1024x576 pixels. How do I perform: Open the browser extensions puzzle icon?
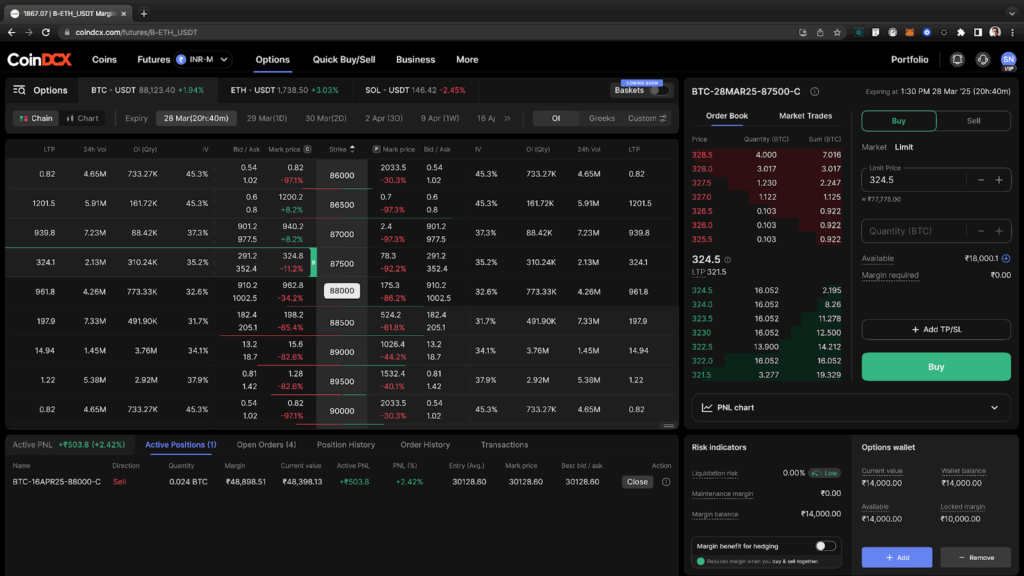(961, 32)
